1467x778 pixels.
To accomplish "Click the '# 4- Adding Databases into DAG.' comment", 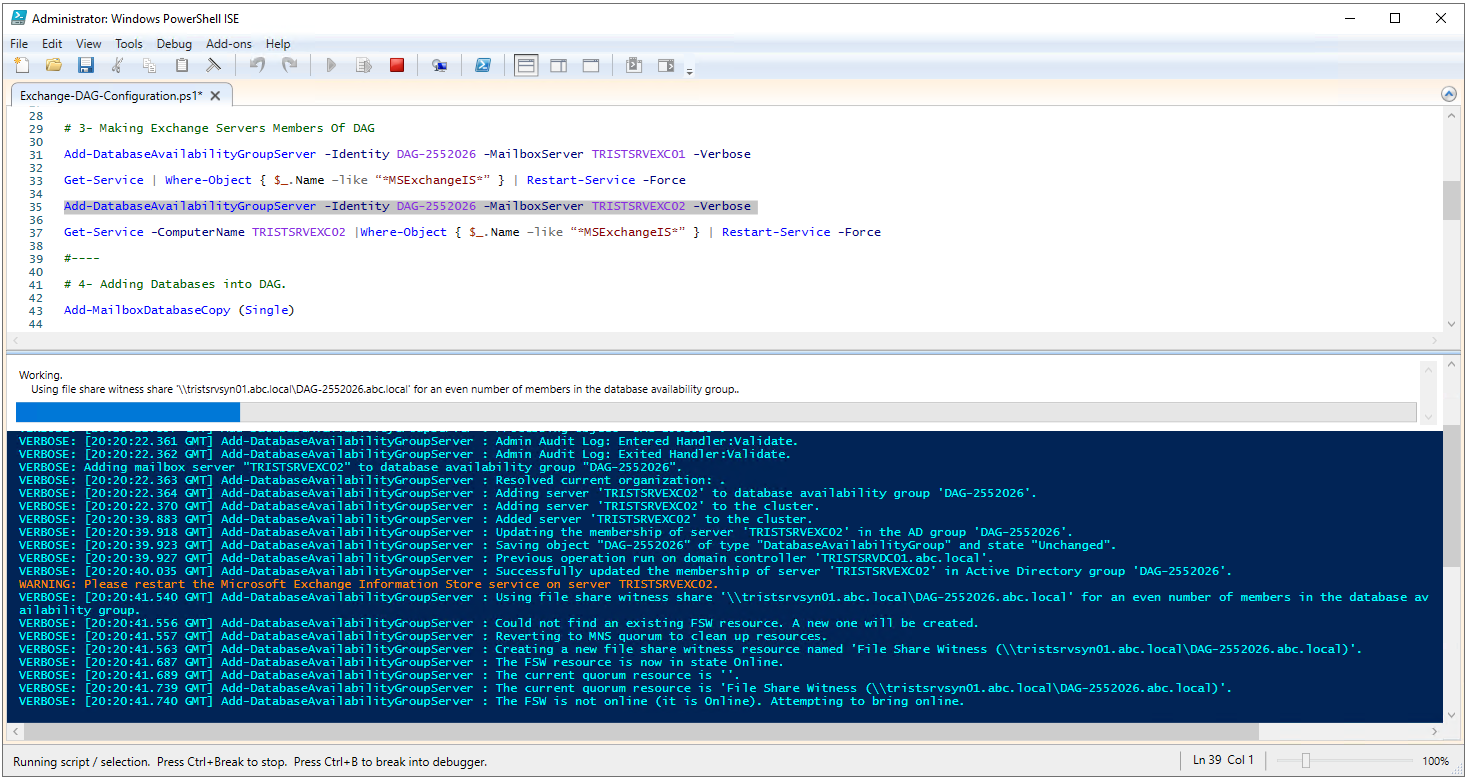I will (x=175, y=284).
